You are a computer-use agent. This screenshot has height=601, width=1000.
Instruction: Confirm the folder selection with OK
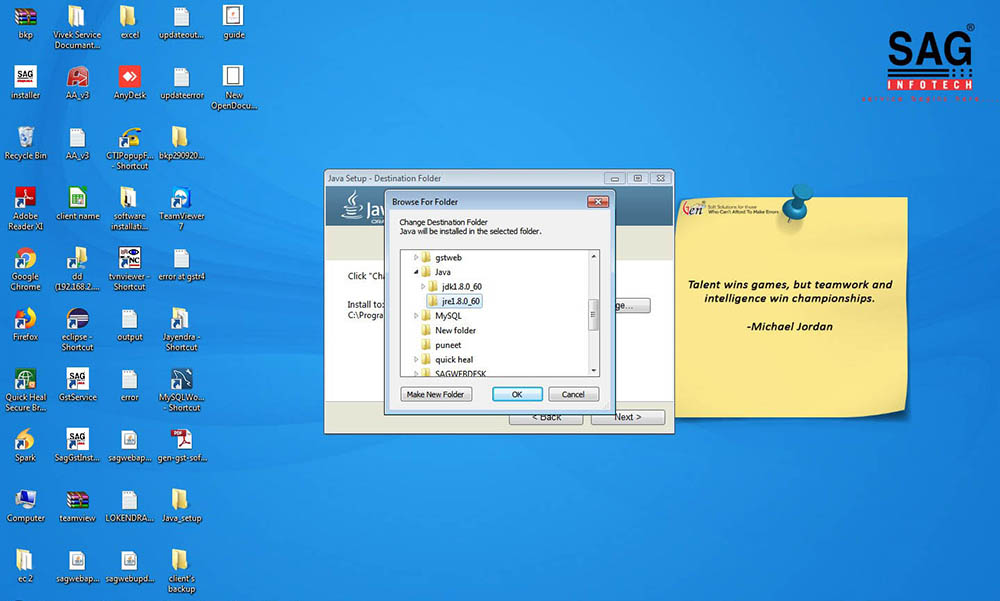[x=517, y=394]
